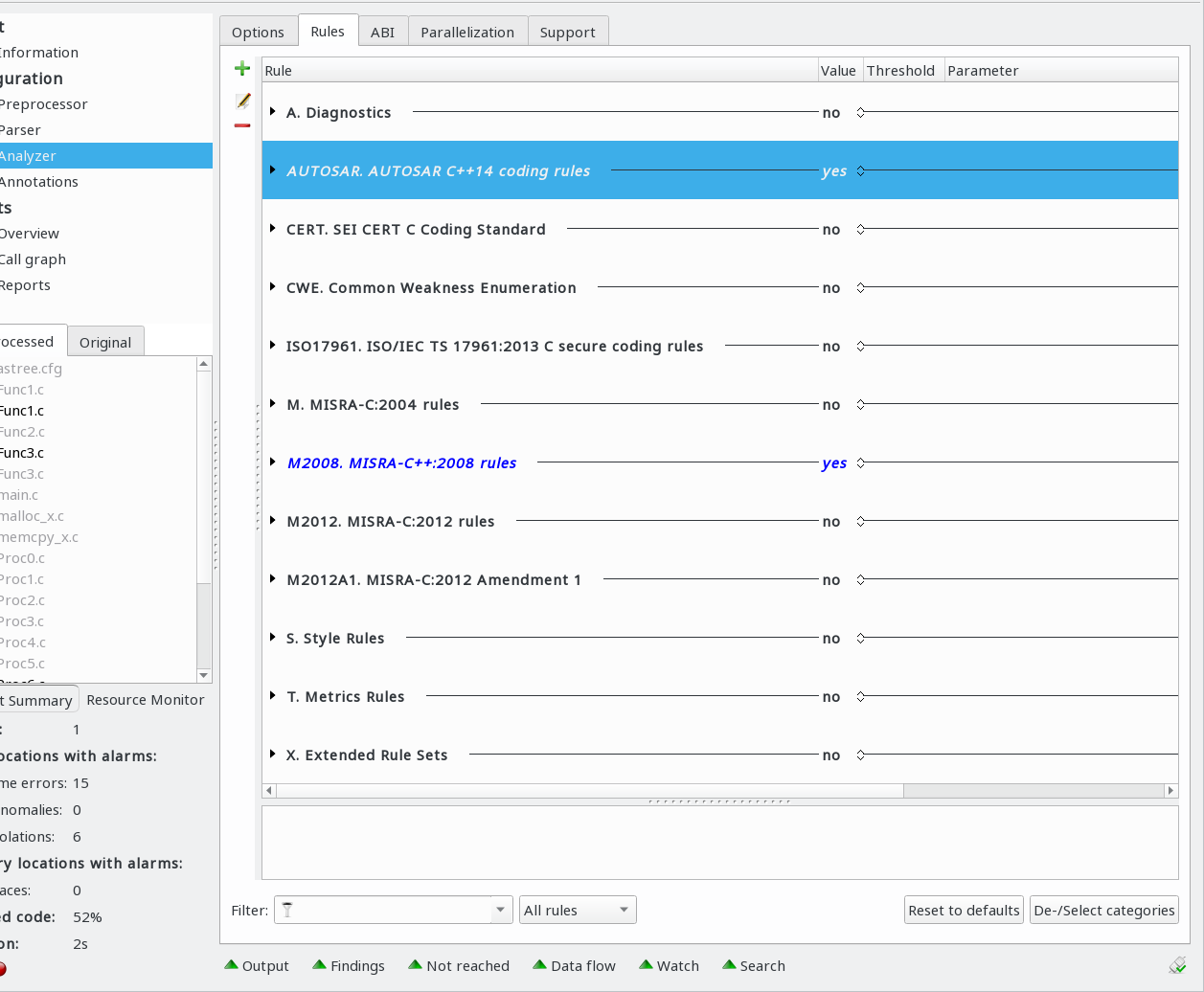The width and height of the screenshot is (1204, 992).
Task: Expand the CERT SEI CERT C group
Action: [273, 229]
